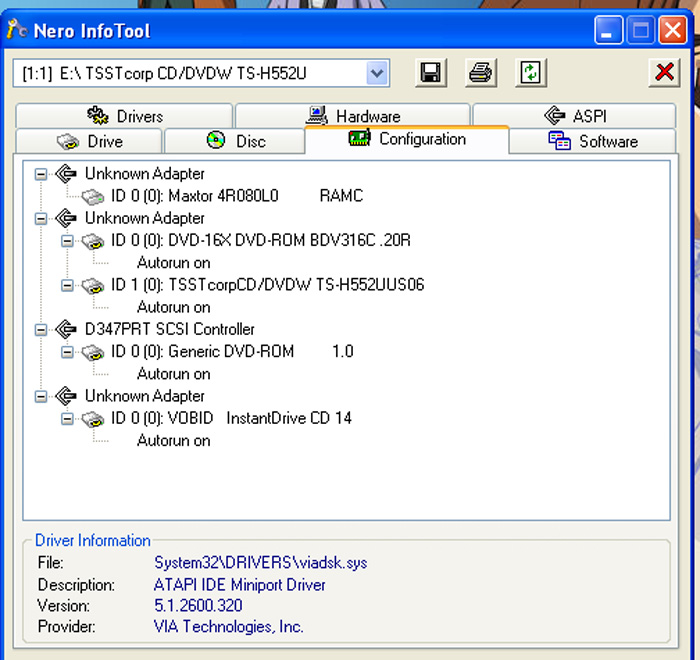This screenshot has height=660, width=700.
Task: Select Autorun on under Generic DVD-ROM
Action: (174, 374)
